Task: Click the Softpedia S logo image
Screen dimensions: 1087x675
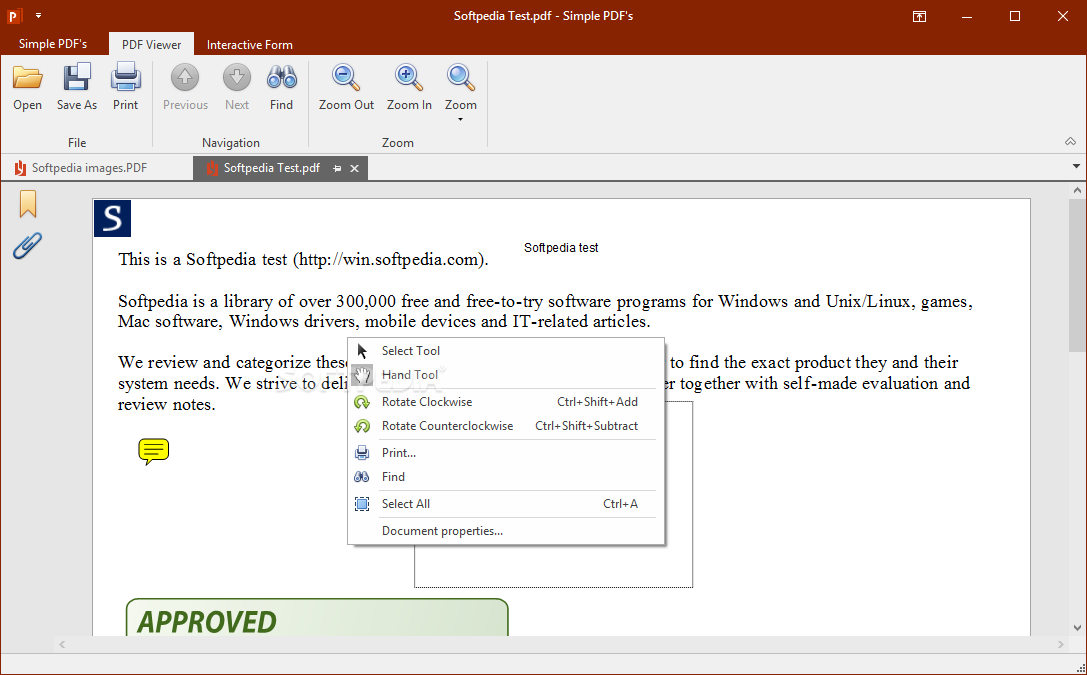Action: pyautogui.click(x=112, y=219)
